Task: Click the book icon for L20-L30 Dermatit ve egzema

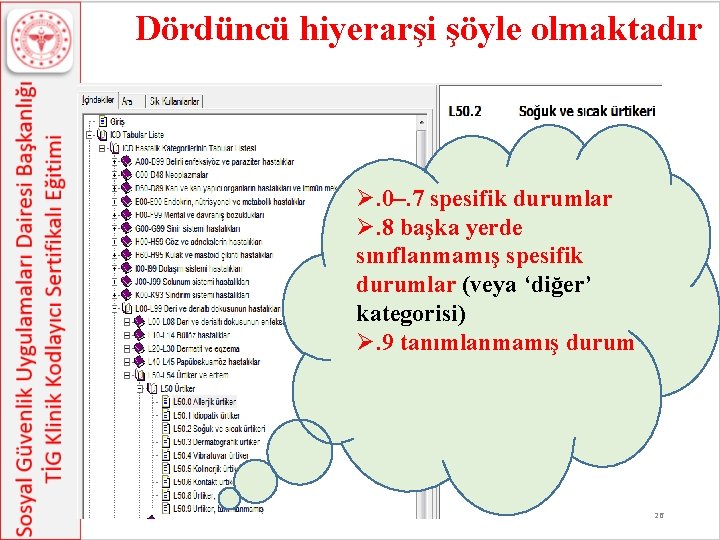Action: point(139,349)
